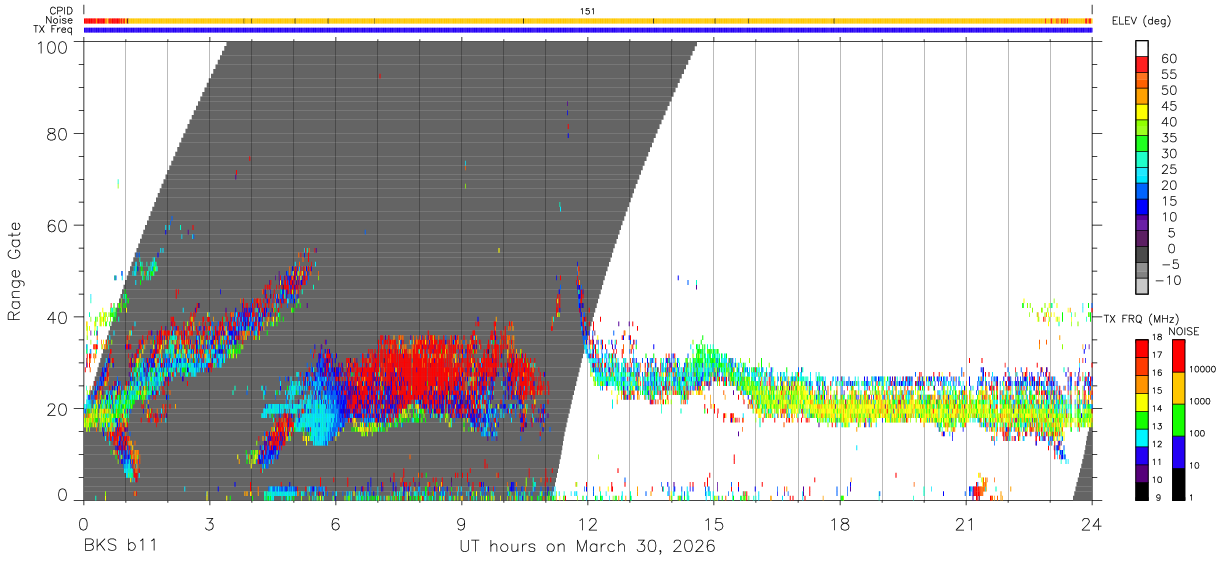Click the 24 tick on UT hours axis
Screen dimensions: 1228x567
pos(1091,523)
